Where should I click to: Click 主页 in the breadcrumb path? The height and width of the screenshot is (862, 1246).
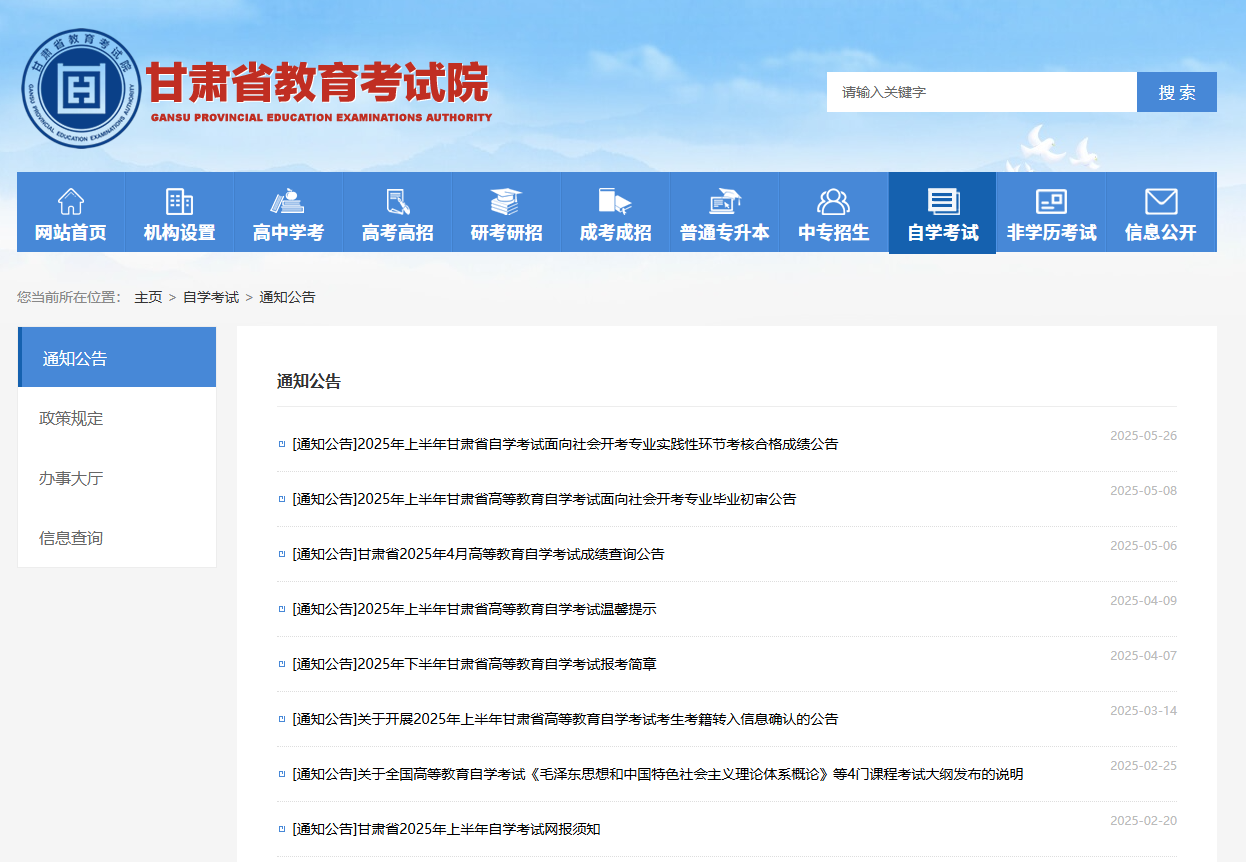tap(148, 297)
